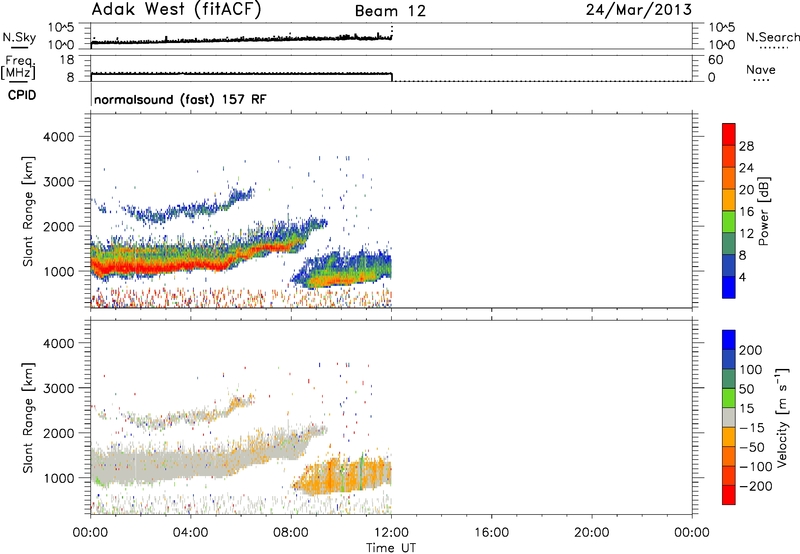Click the '08:00' time tick label
This screenshot has width=800, height=554.
coord(291,533)
